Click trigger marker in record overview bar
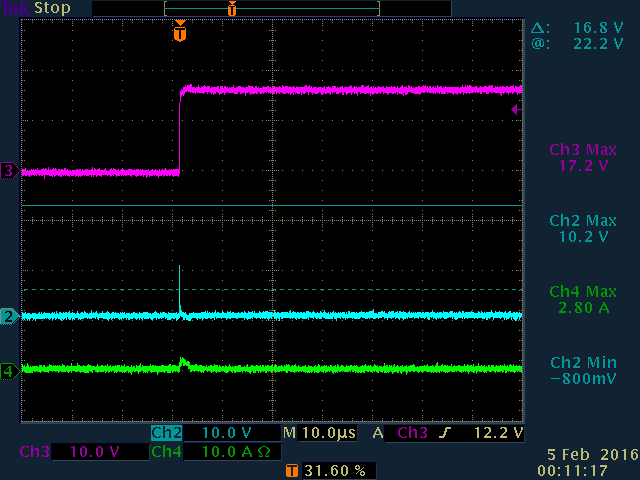This screenshot has height=480, width=640. 232,8
